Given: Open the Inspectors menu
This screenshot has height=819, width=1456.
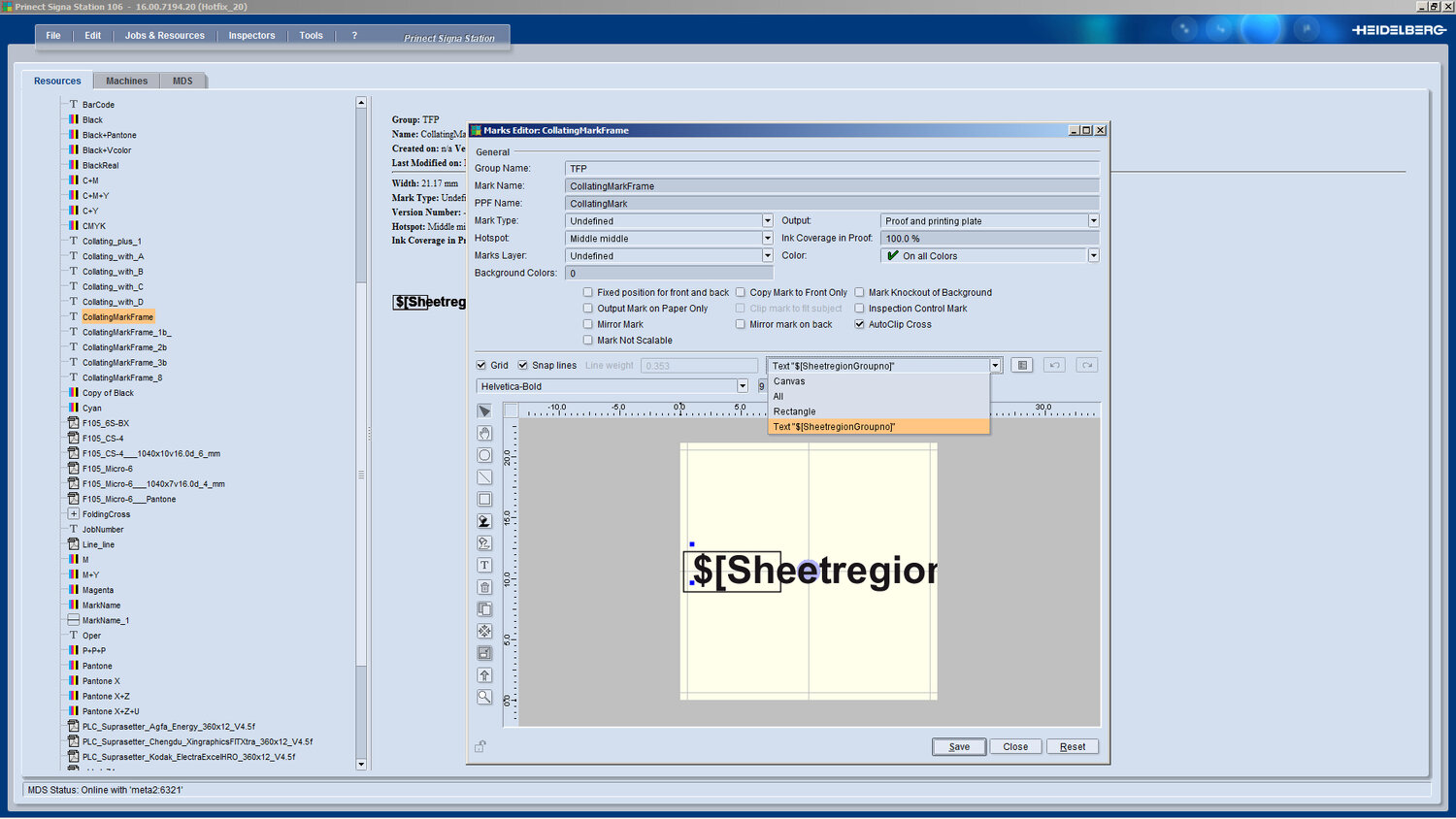Looking at the screenshot, I should point(251,36).
